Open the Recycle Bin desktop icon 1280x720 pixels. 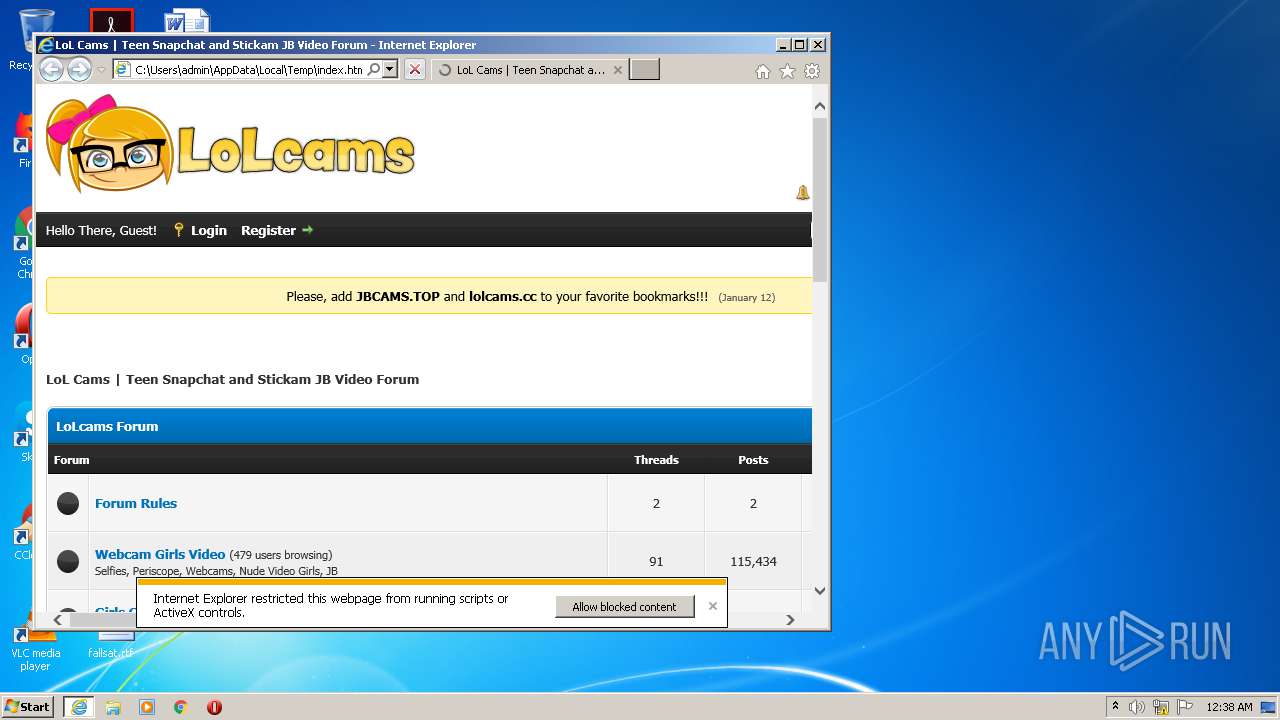click(36, 32)
